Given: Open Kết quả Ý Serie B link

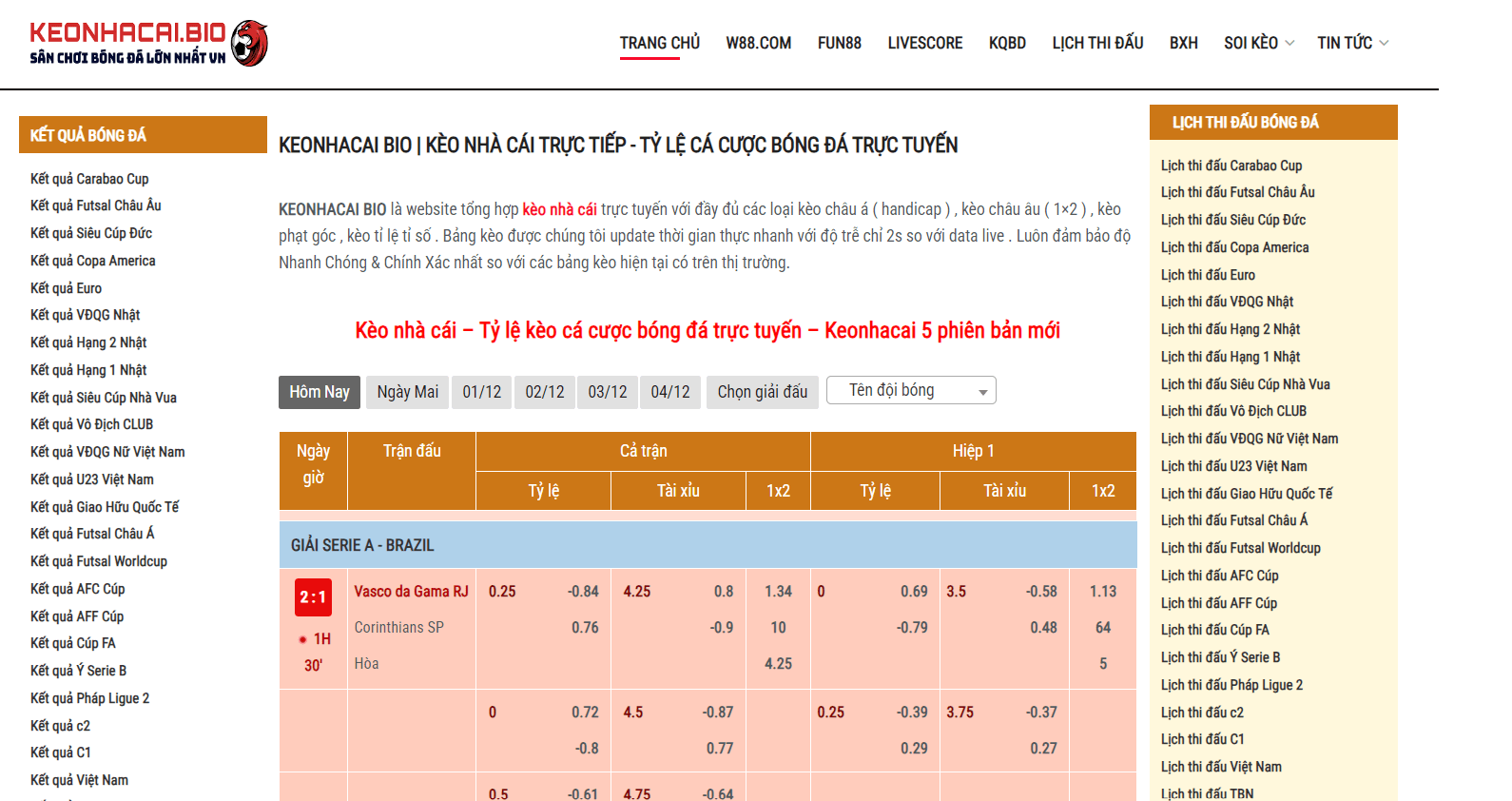Looking at the screenshot, I should [x=78, y=671].
